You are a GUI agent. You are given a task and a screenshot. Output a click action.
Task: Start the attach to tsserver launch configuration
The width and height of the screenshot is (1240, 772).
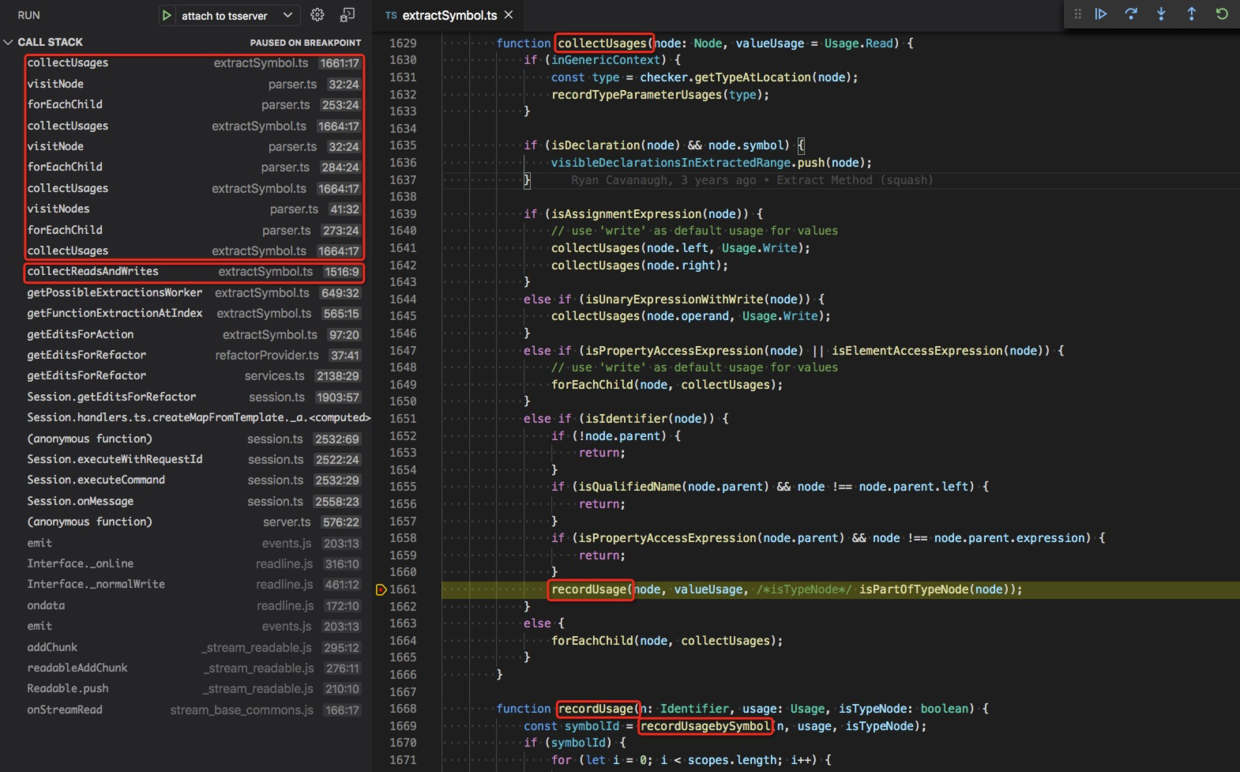167,15
